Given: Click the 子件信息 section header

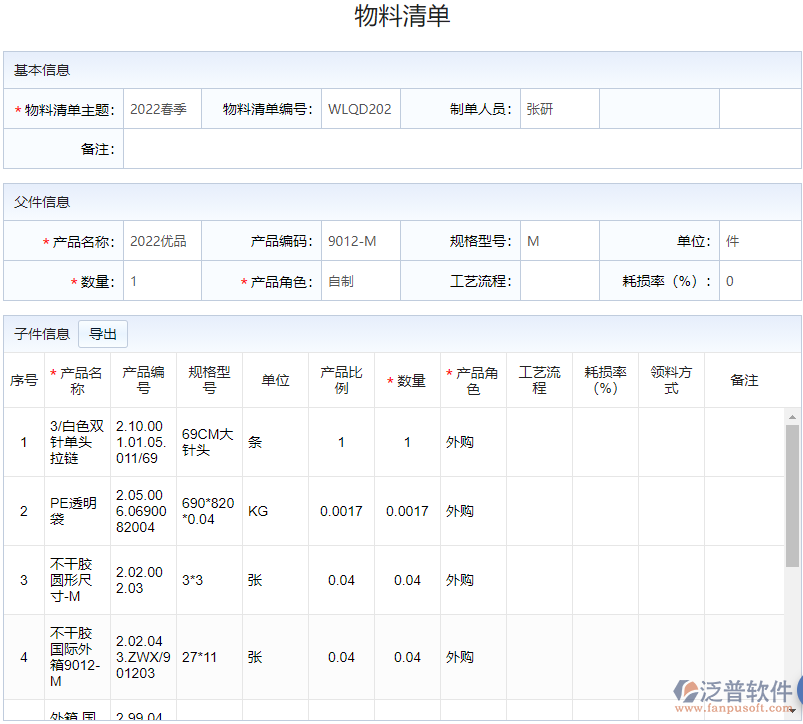Looking at the screenshot, I should coord(40,333).
